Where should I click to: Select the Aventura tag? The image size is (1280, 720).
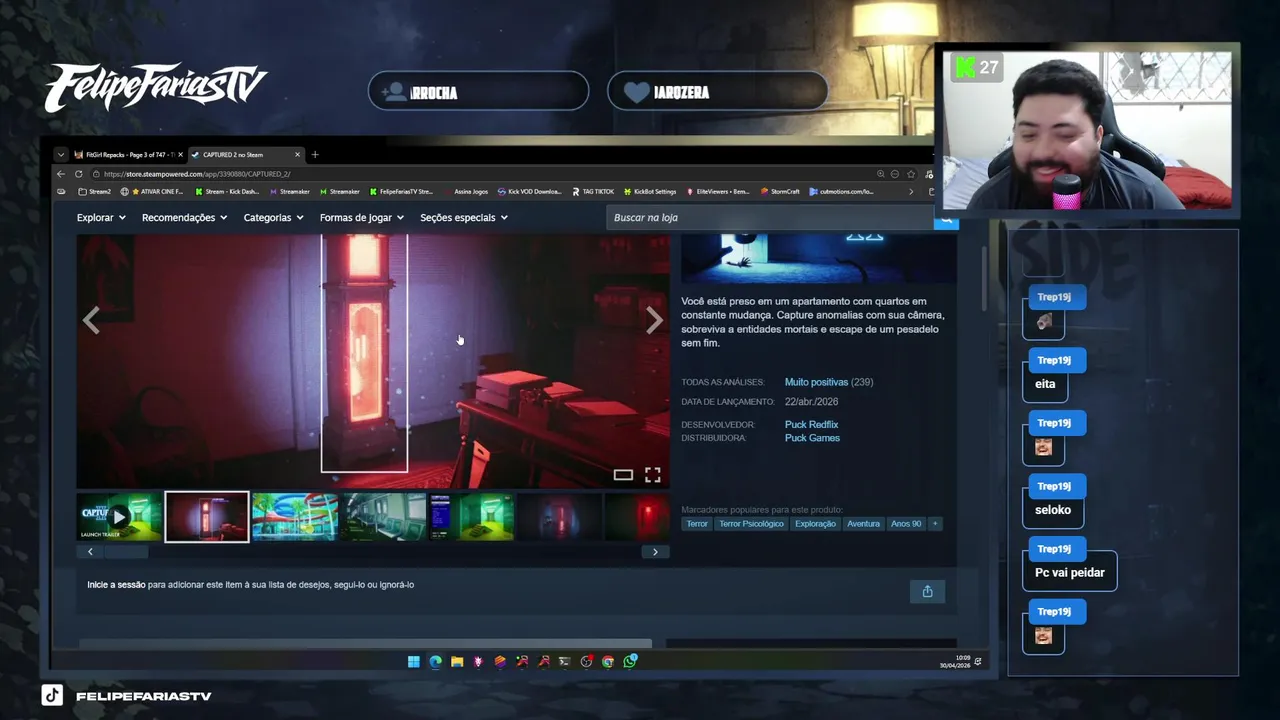pyautogui.click(x=863, y=524)
